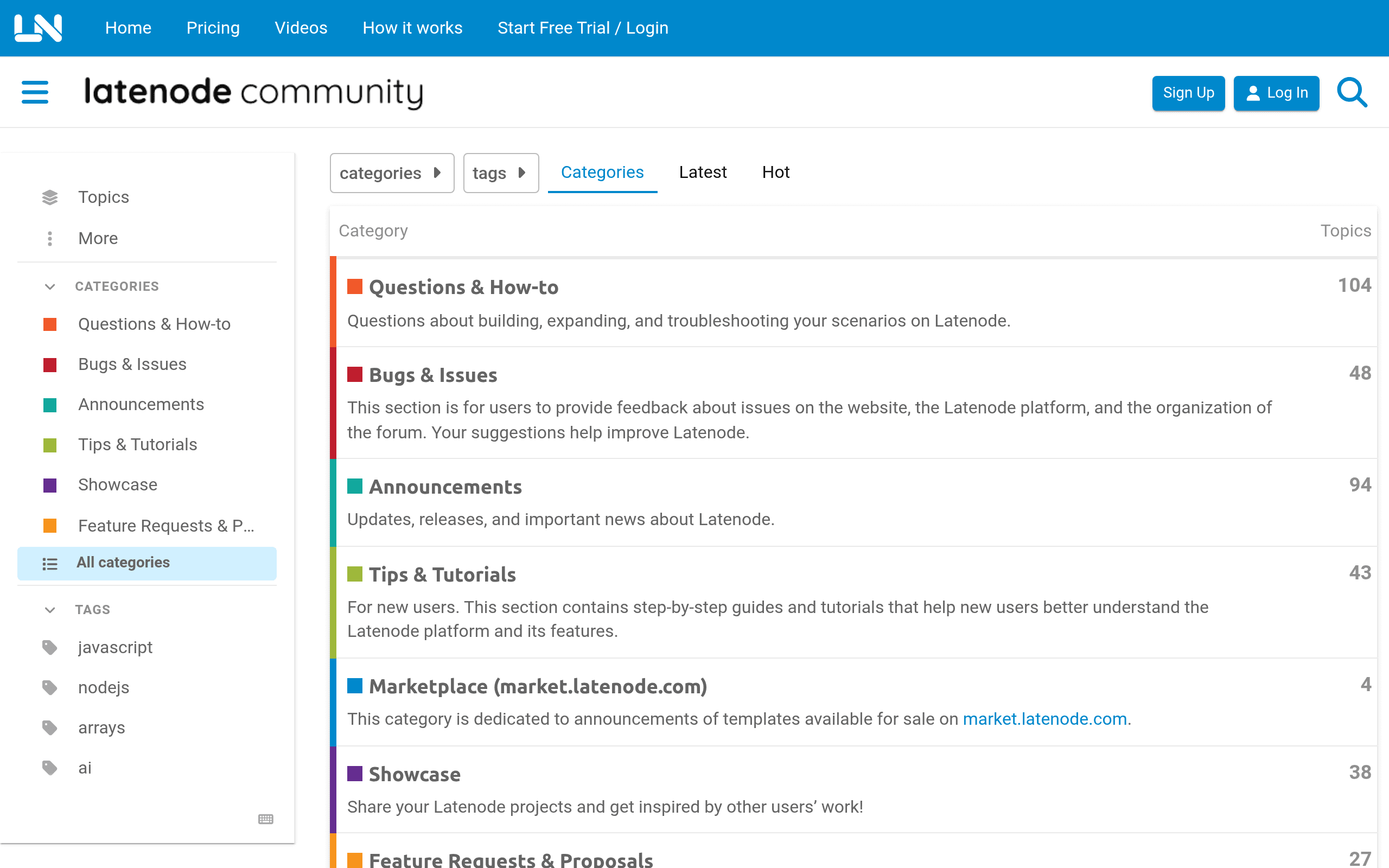Open Questions & How-to category heading

464,287
